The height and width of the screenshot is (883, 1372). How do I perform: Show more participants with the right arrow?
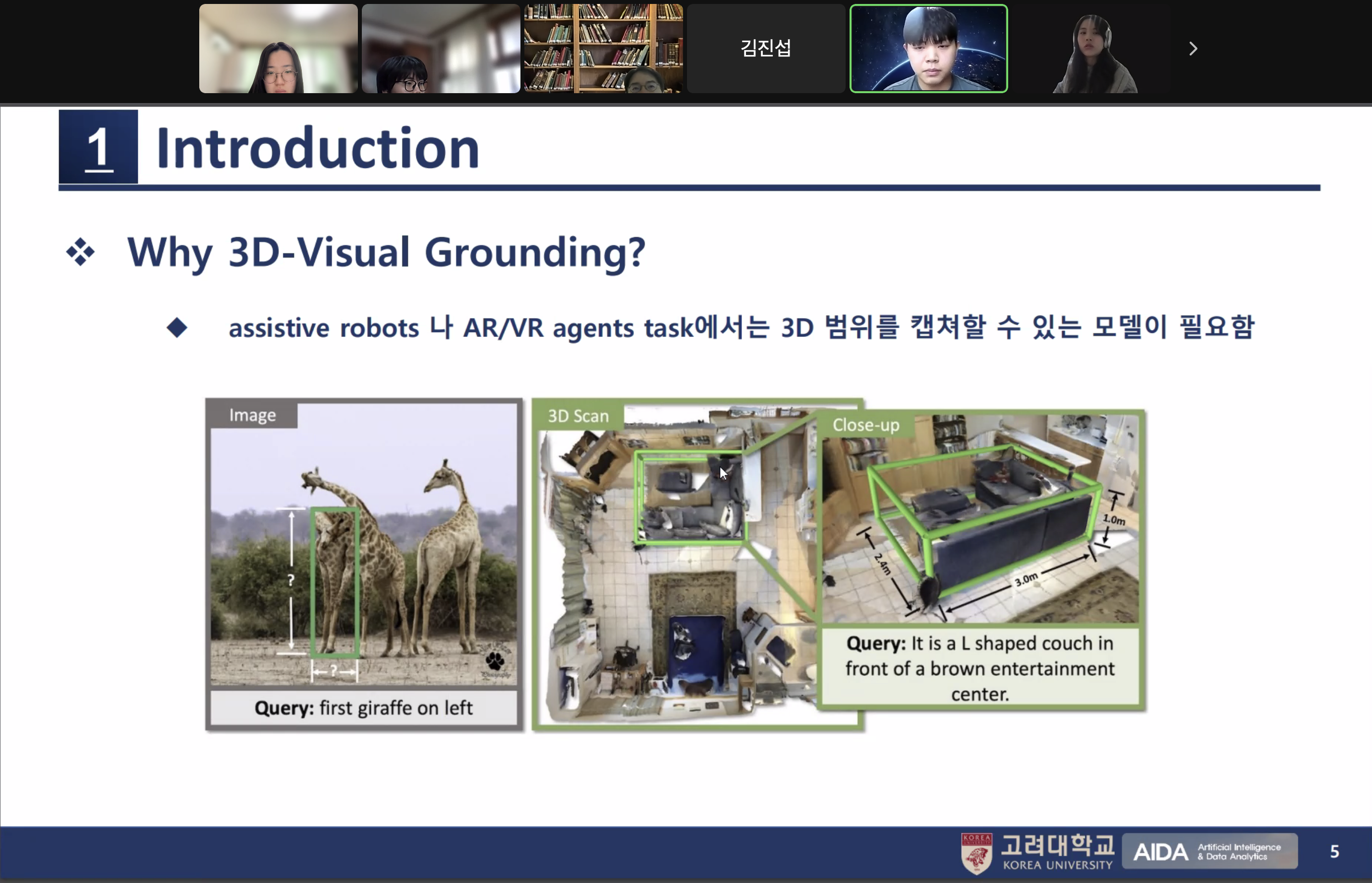coord(1193,49)
